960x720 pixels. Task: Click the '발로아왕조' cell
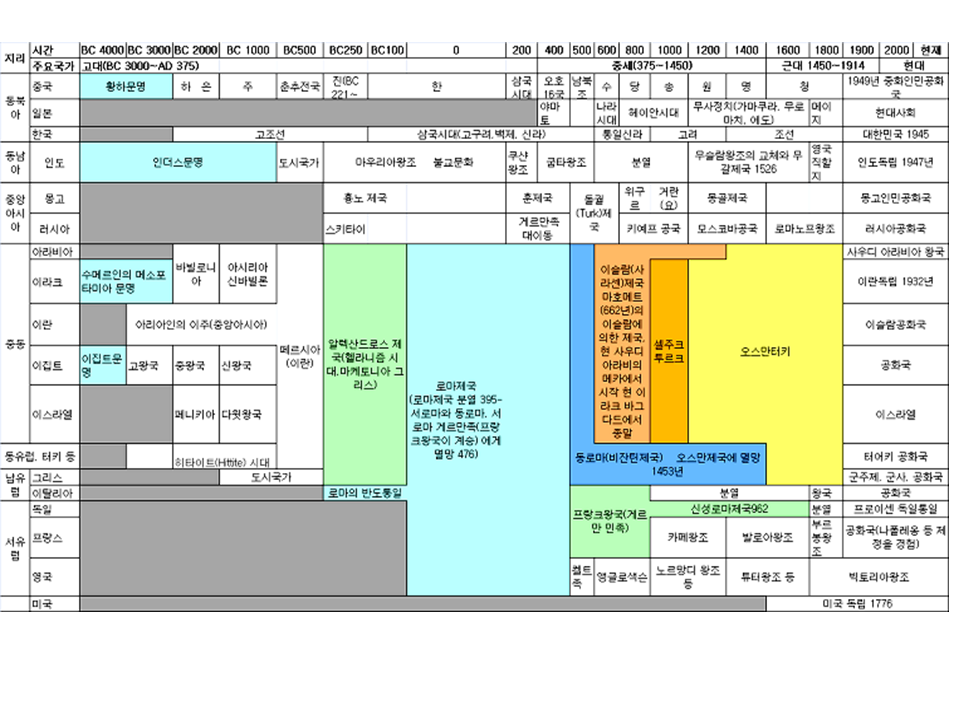pyautogui.click(x=768, y=537)
